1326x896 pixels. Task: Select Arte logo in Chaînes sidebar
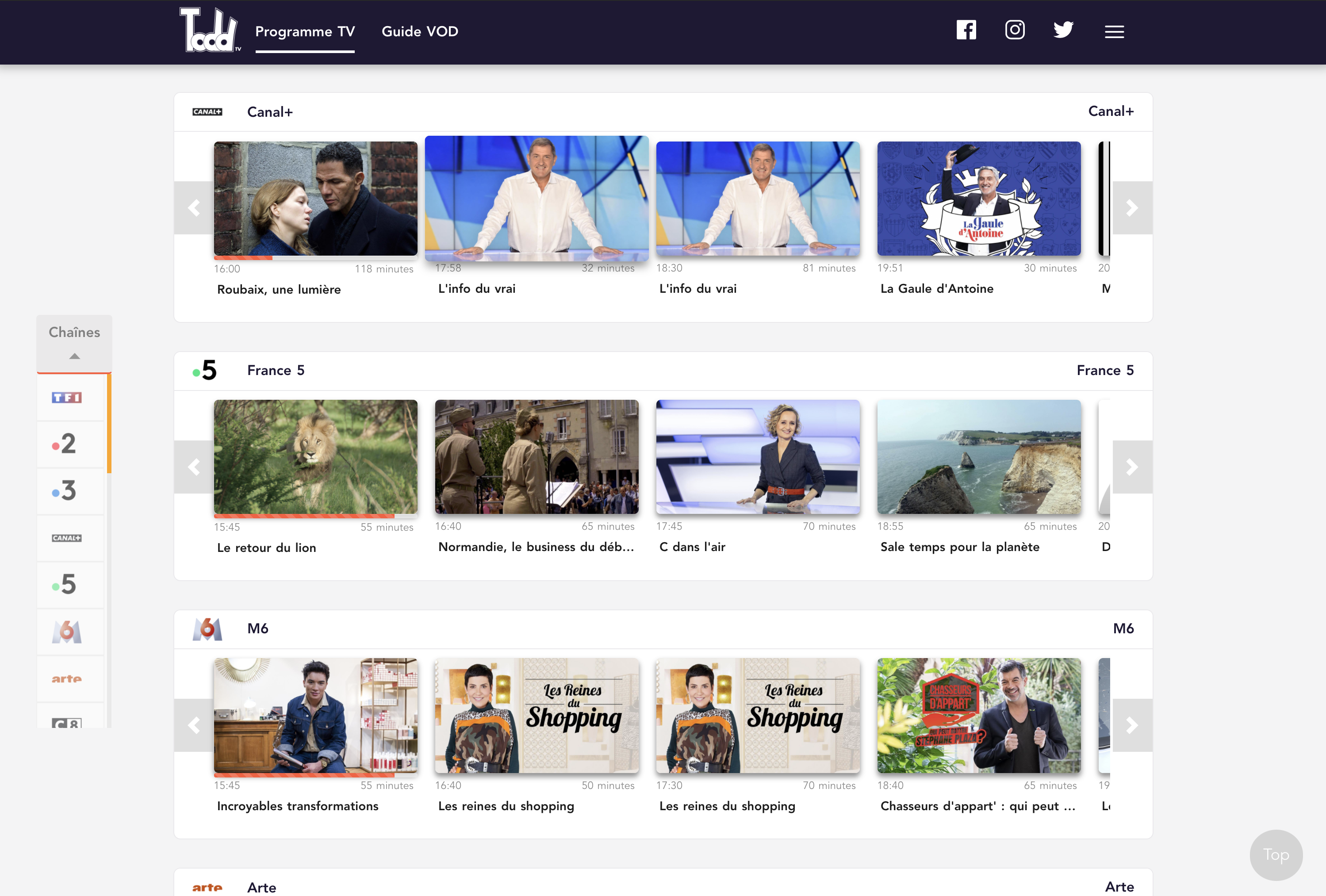67,679
